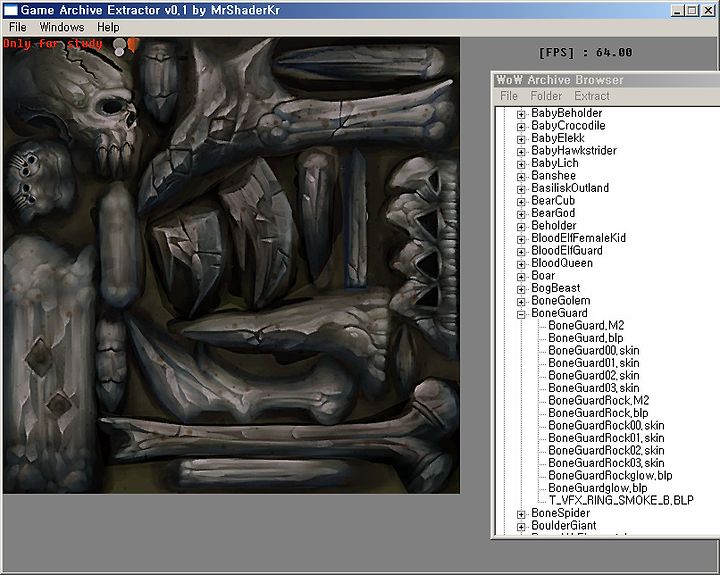Select file BoneGuardRock01.skin
This screenshot has width=720, height=575.
(606, 438)
